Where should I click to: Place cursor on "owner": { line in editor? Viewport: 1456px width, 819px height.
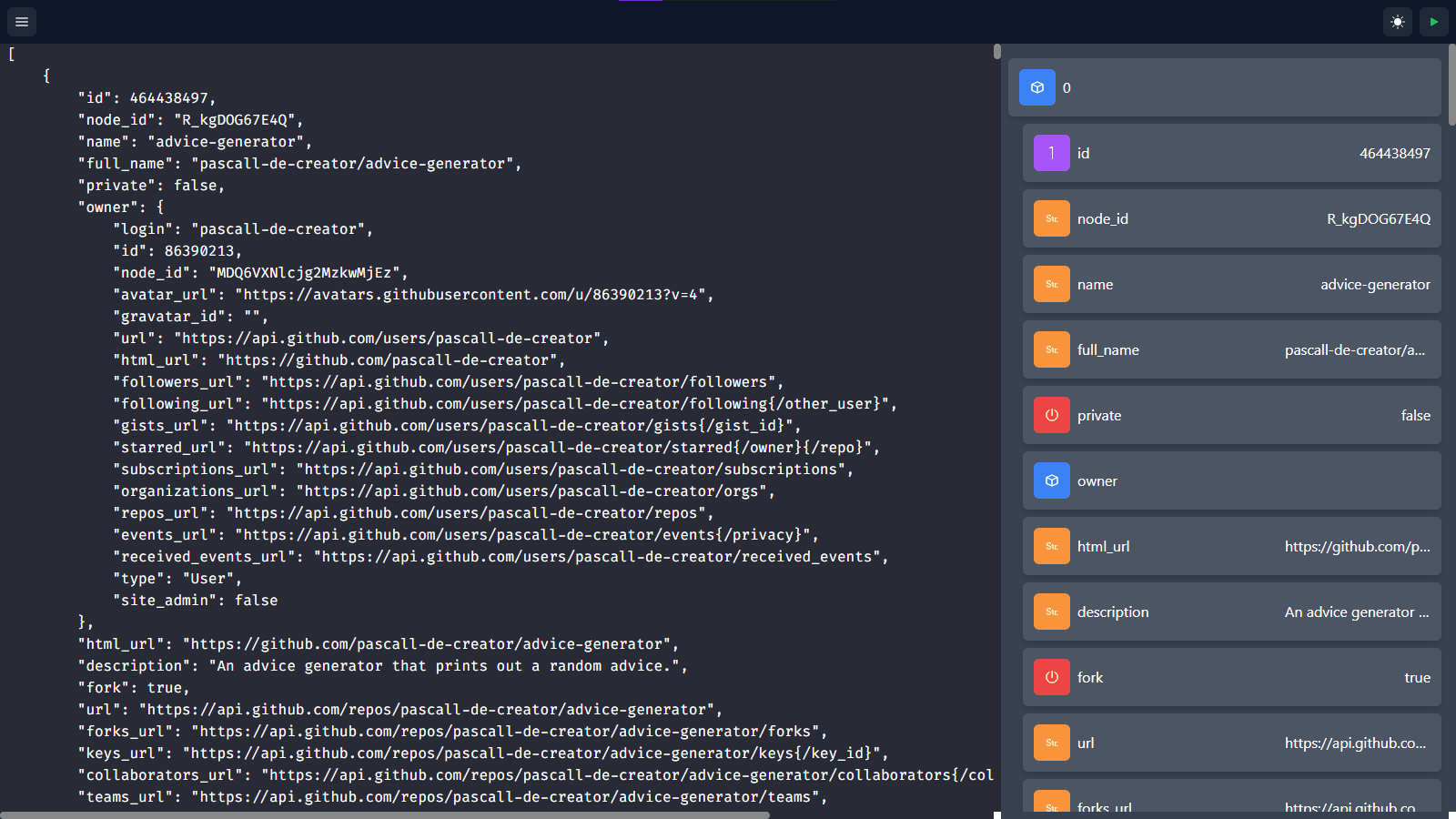tap(121, 207)
